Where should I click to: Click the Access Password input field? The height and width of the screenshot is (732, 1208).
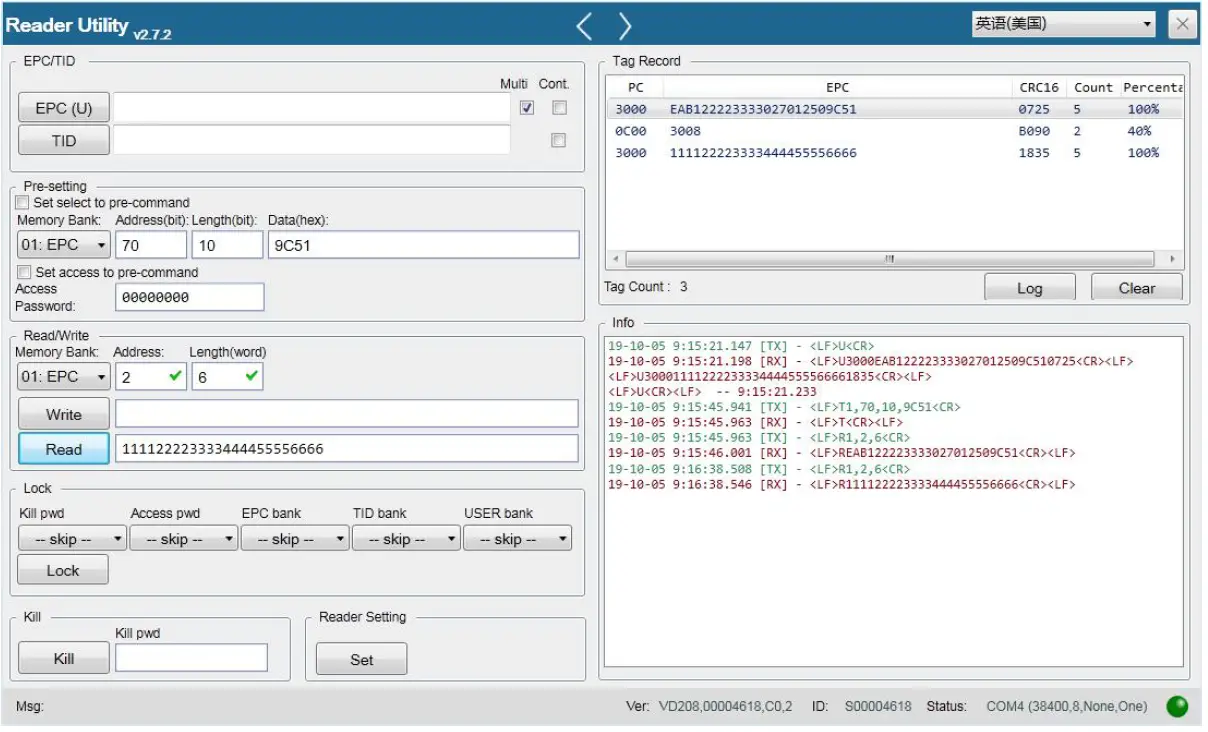(x=190, y=297)
